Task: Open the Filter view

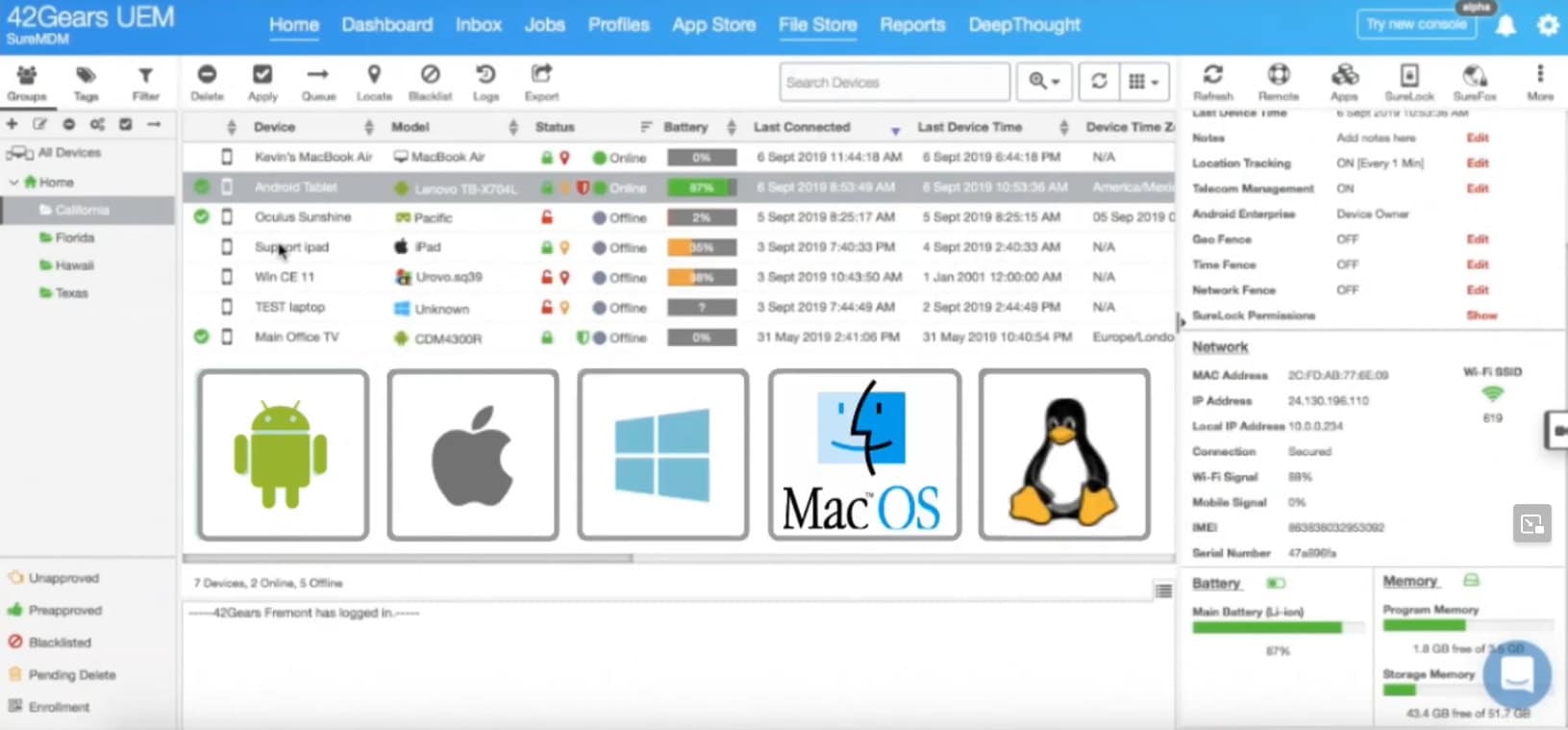Action: point(145,84)
